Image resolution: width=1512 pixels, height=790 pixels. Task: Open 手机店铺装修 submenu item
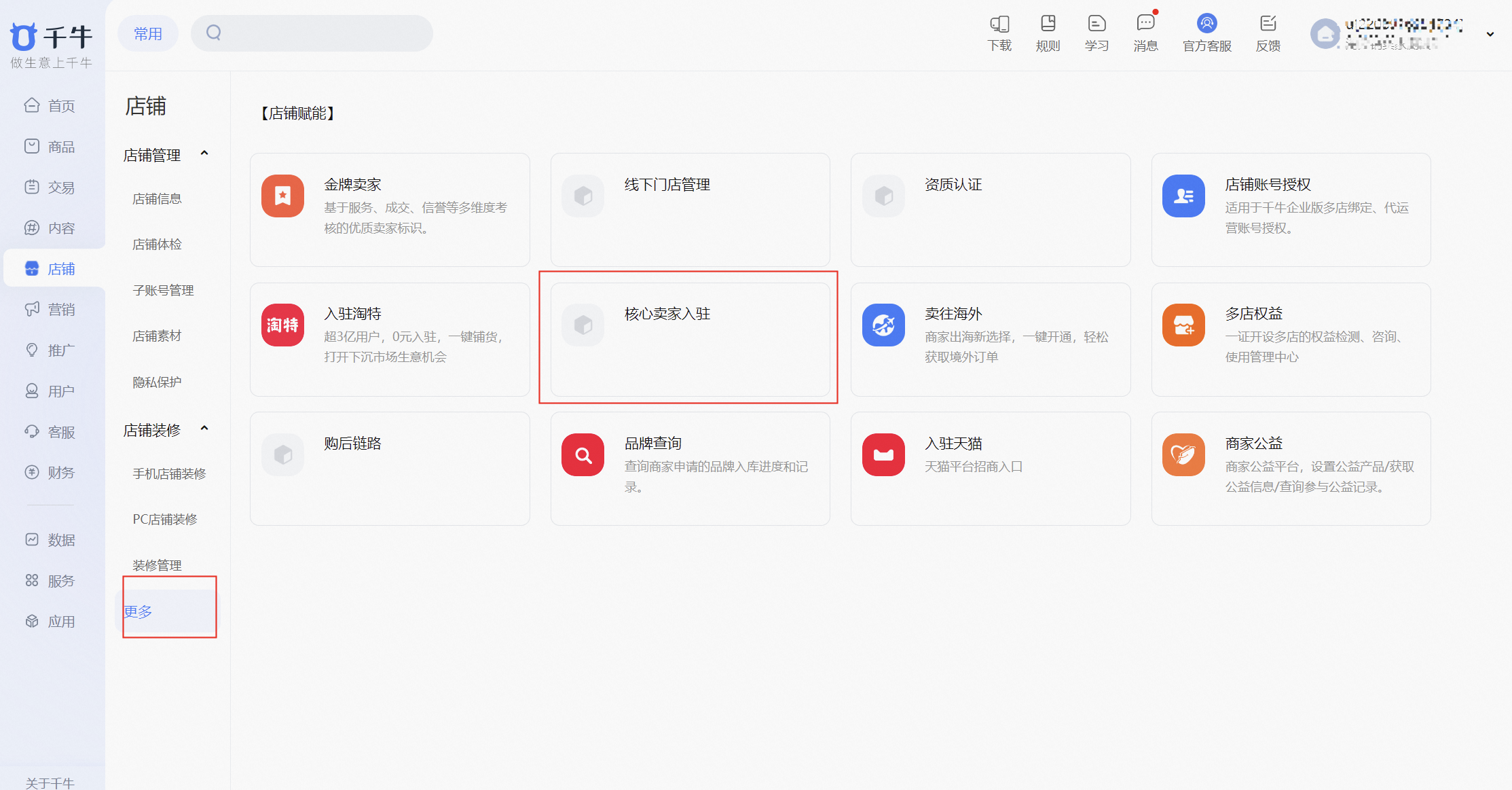click(169, 474)
